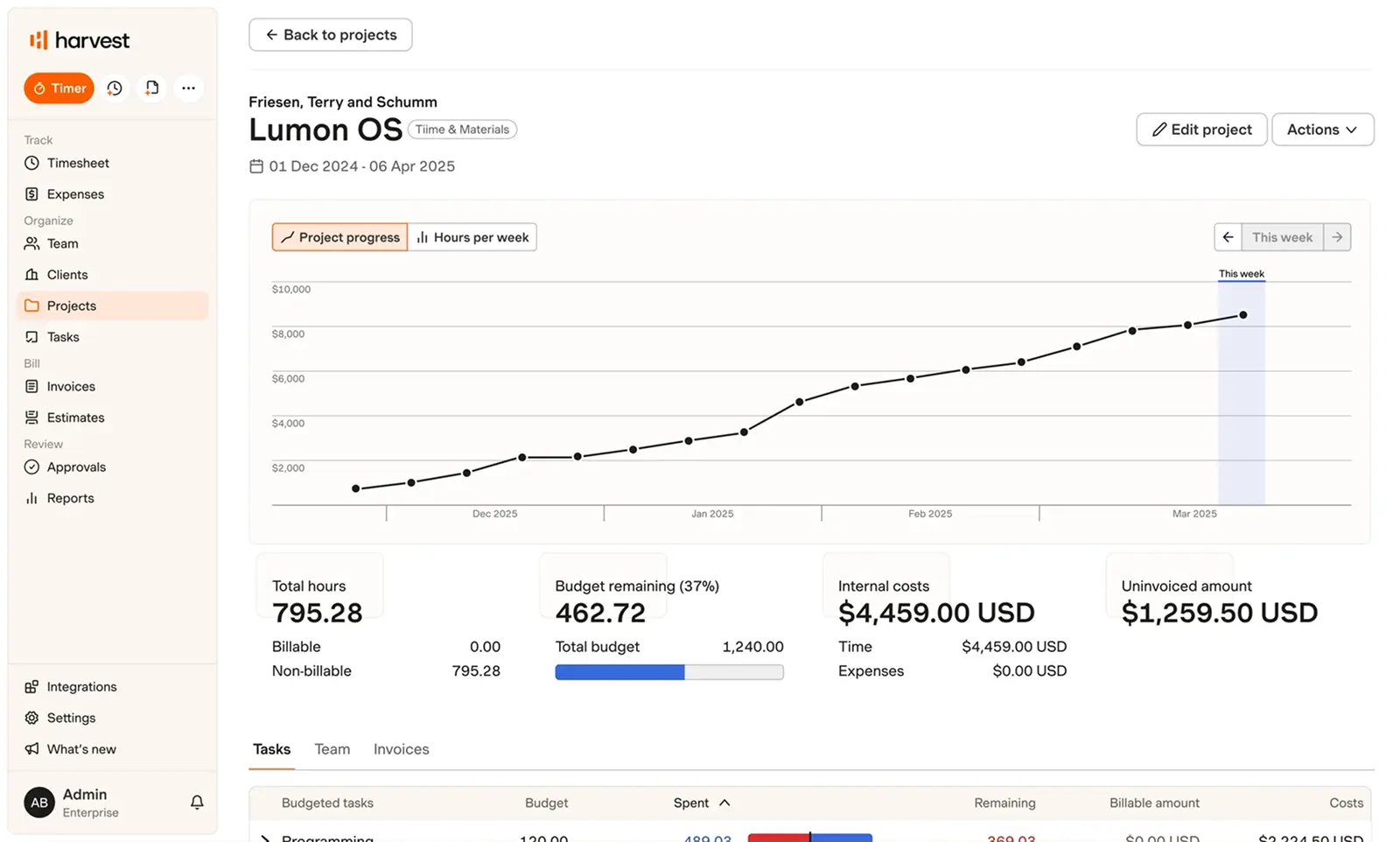Click client name Friesen, Terry and Schumm

tap(343, 102)
